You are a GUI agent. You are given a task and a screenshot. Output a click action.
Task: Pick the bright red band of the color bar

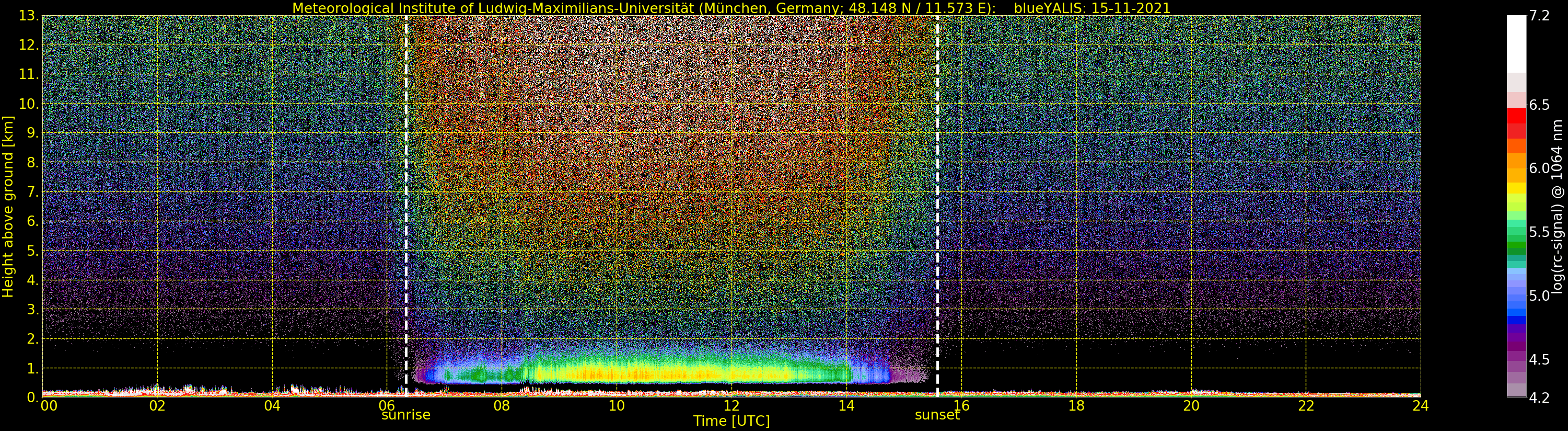[x=1516, y=116]
